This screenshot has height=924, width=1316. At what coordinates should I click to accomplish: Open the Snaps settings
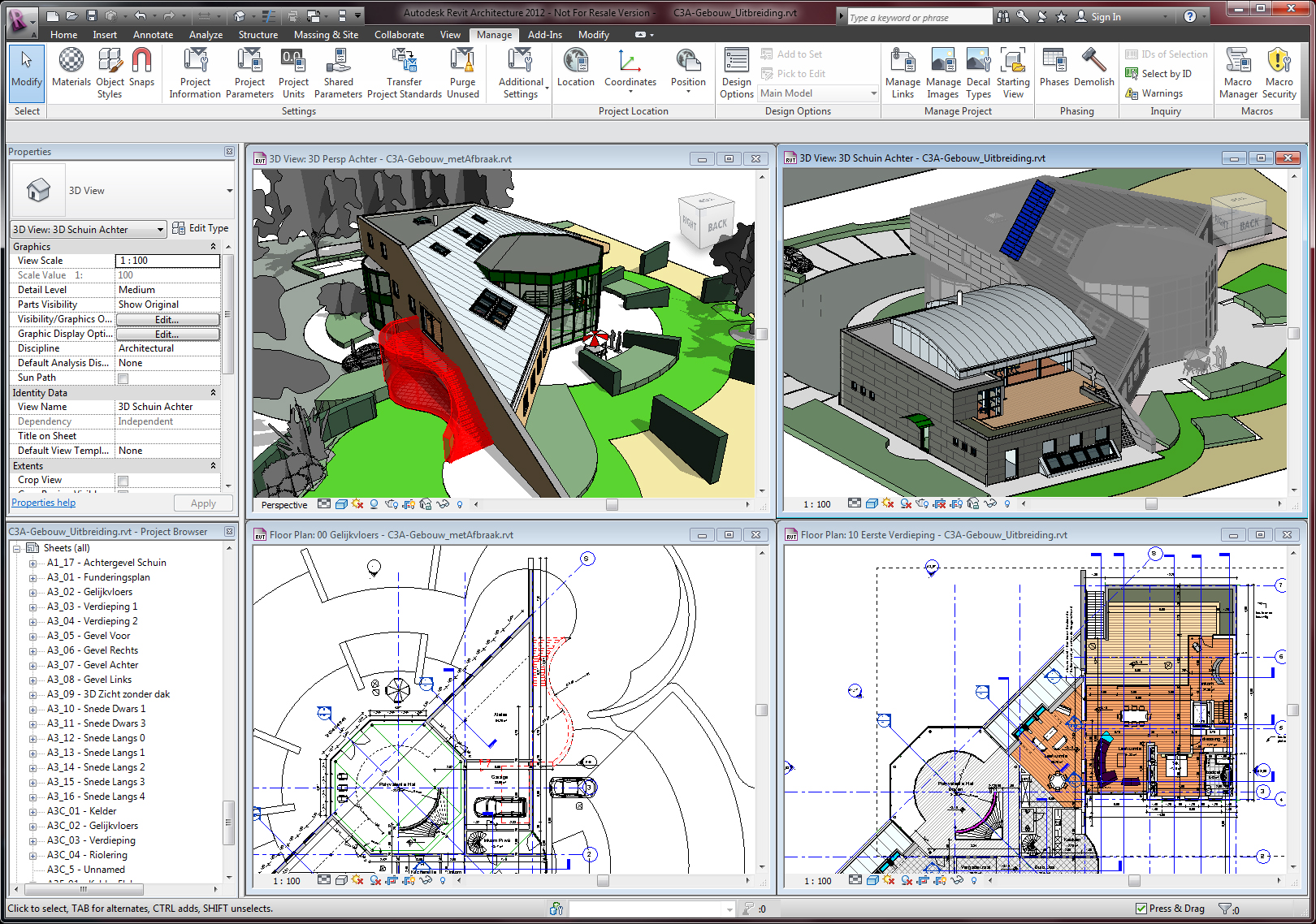[141, 68]
